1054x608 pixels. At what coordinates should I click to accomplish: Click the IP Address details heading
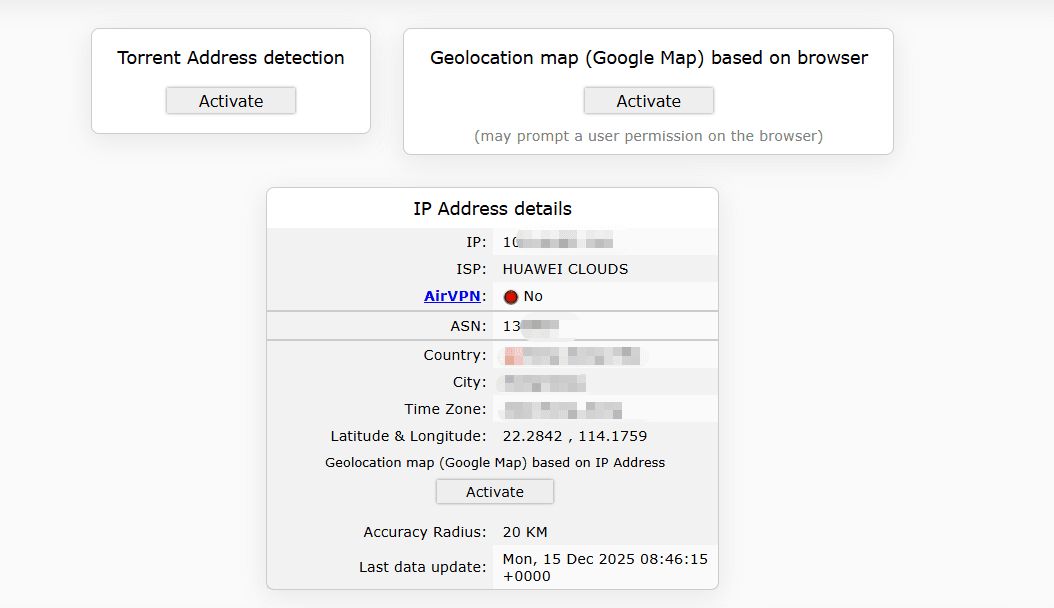(492, 209)
